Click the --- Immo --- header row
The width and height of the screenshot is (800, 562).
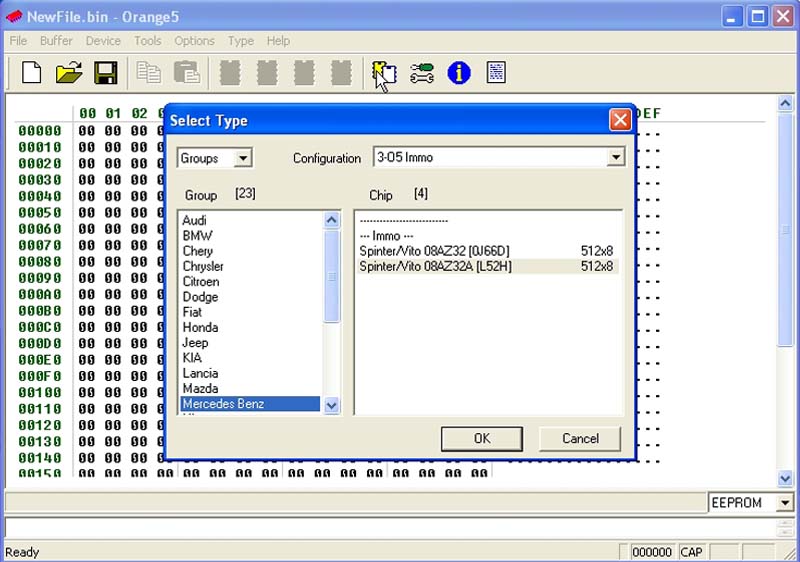[488, 236]
